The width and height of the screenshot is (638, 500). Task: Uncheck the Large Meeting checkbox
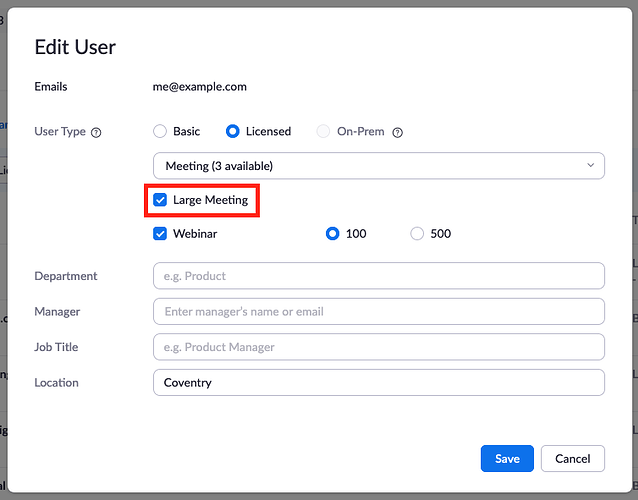[x=160, y=200]
